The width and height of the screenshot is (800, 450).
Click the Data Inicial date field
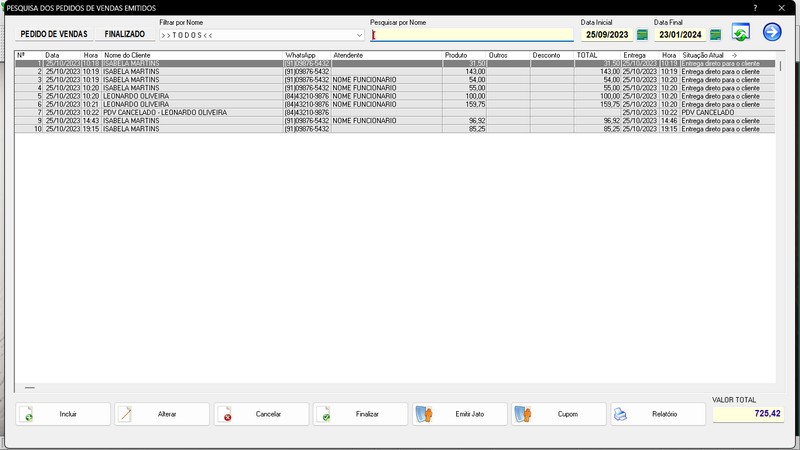(x=607, y=35)
